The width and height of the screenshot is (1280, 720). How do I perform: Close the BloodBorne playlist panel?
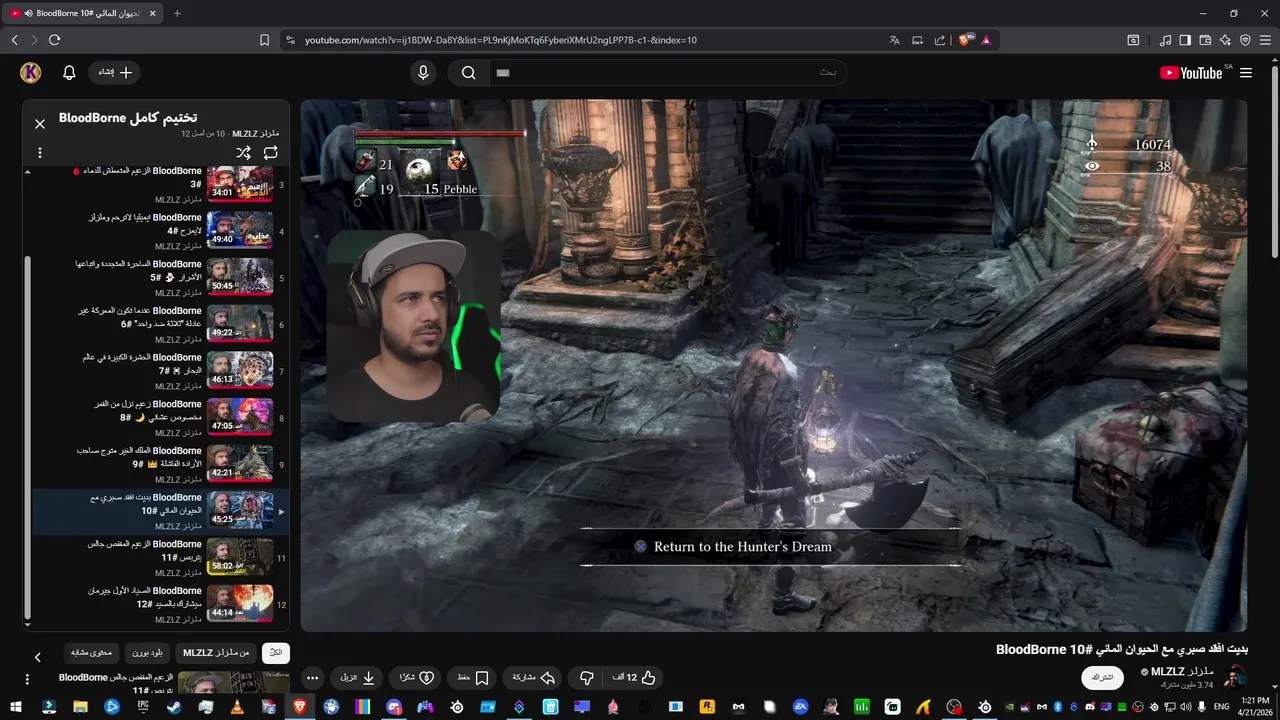pos(40,124)
